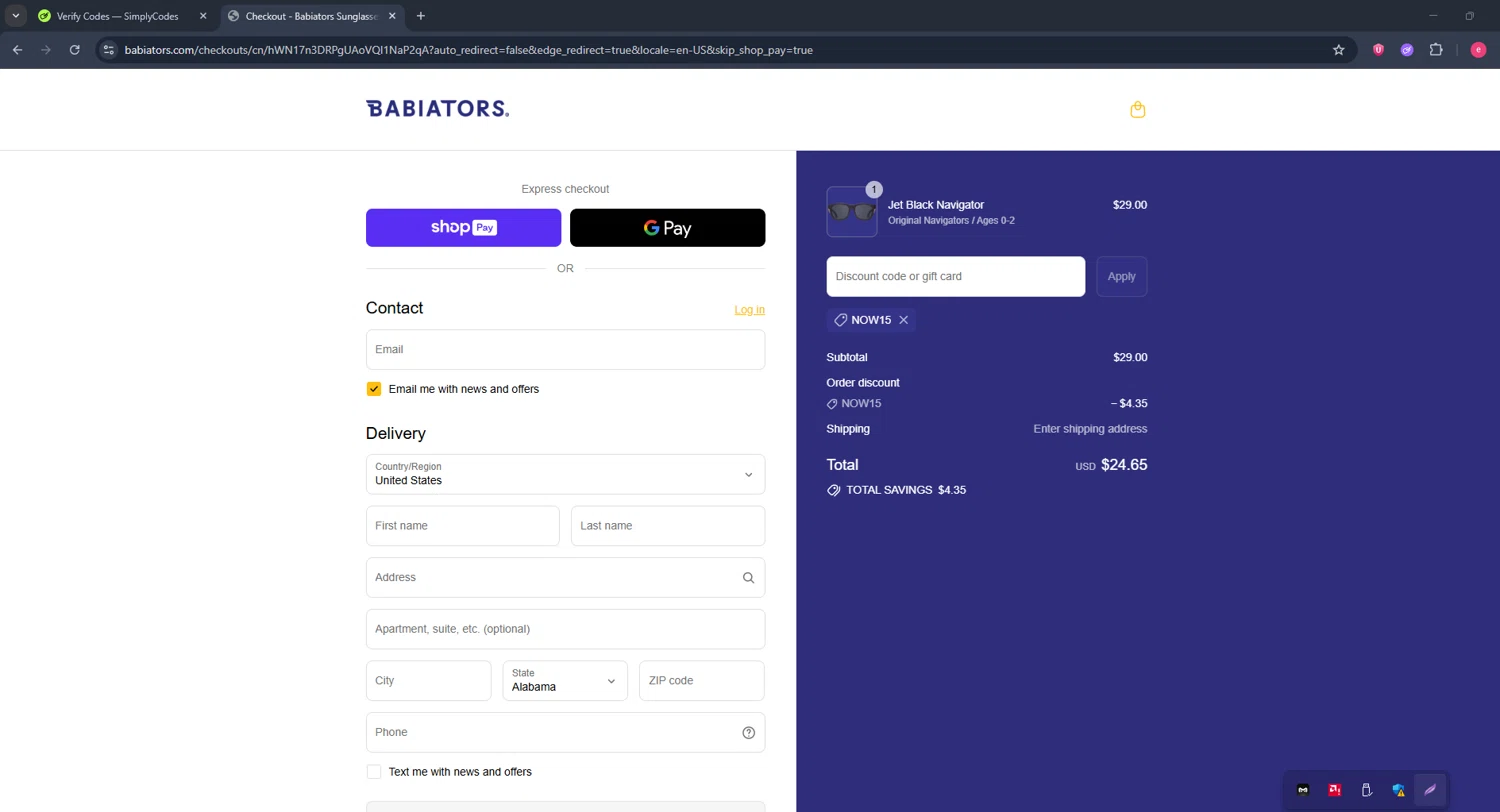The image size is (1500, 812).
Task: Click the browser address bar URL
Action: coord(468,50)
